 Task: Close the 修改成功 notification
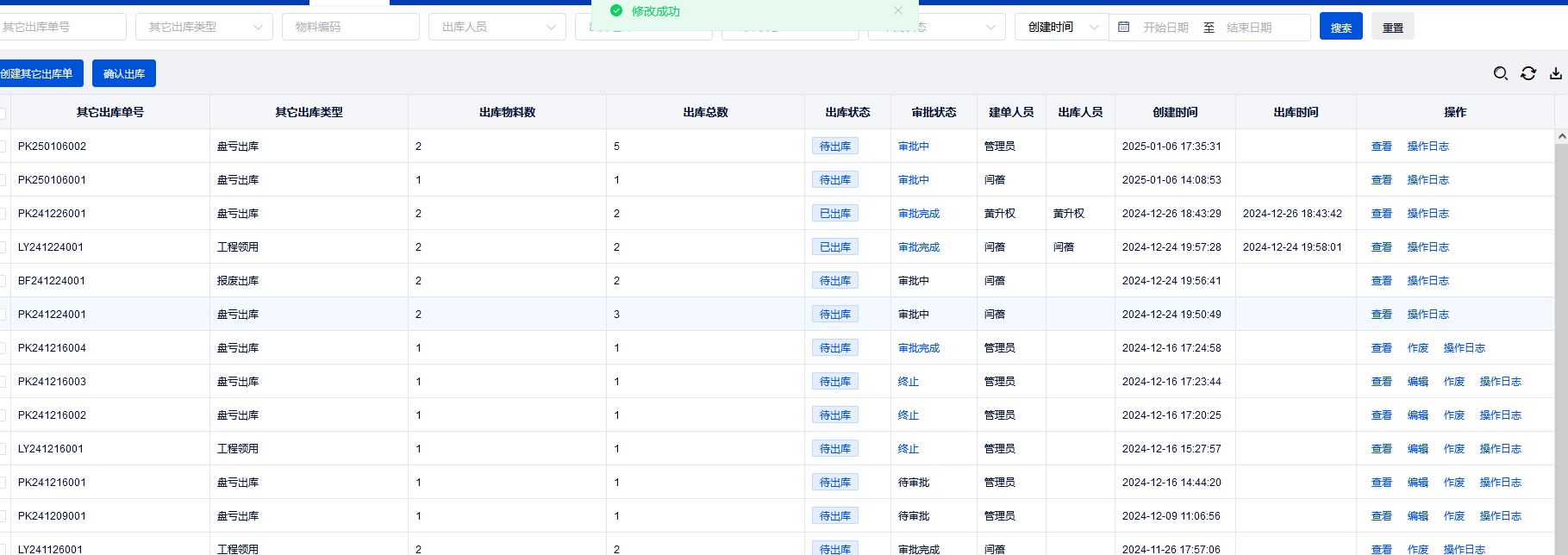(897, 11)
